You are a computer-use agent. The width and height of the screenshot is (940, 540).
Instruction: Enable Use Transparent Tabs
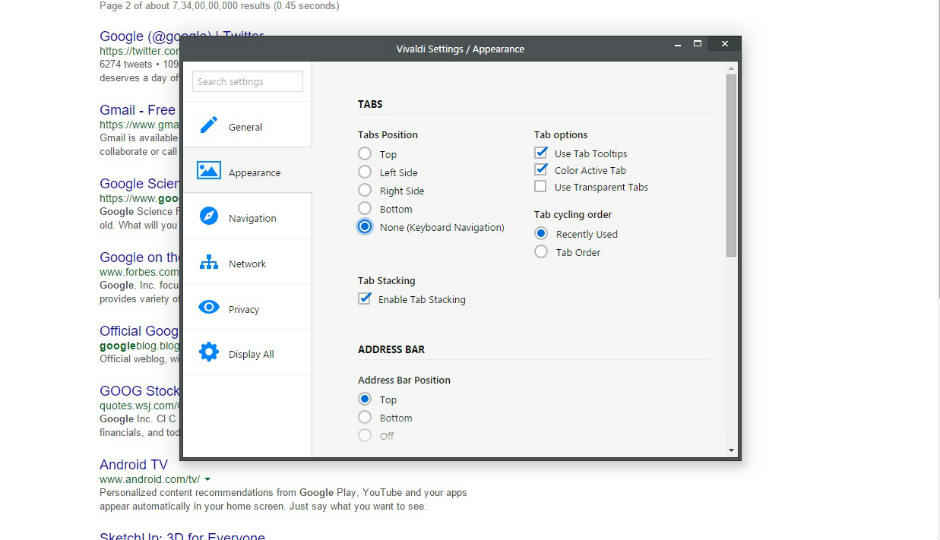pos(541,186)
